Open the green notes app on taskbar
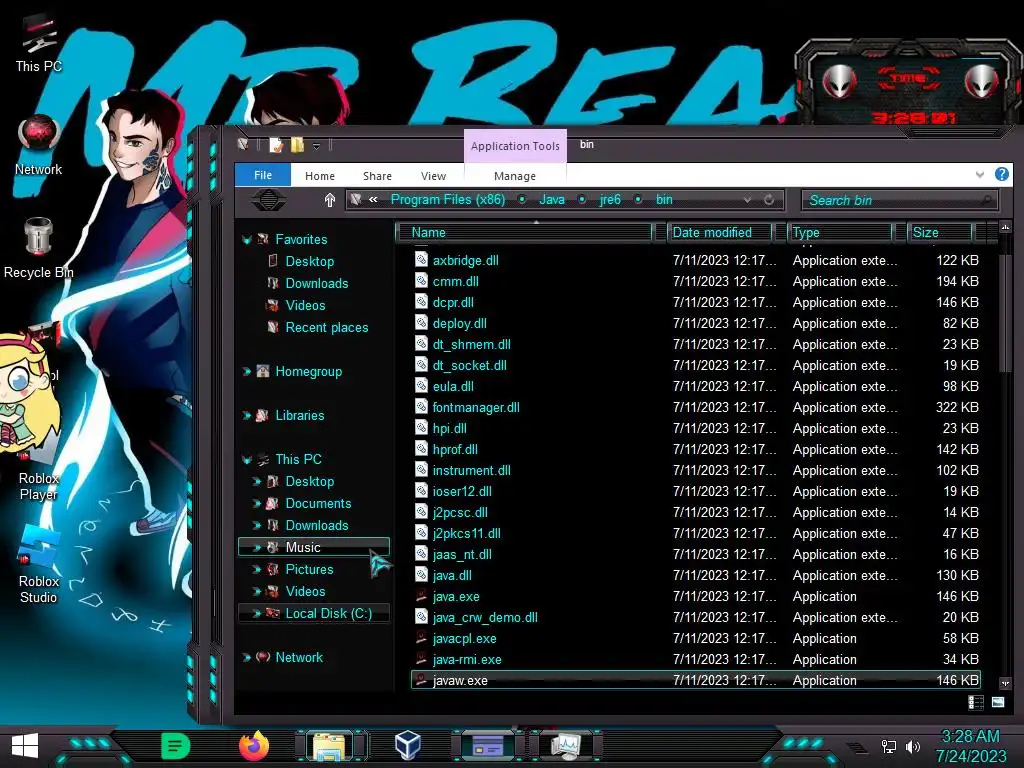The width and height of the screenshot is (1024, 768). click(x=175, y=746)
